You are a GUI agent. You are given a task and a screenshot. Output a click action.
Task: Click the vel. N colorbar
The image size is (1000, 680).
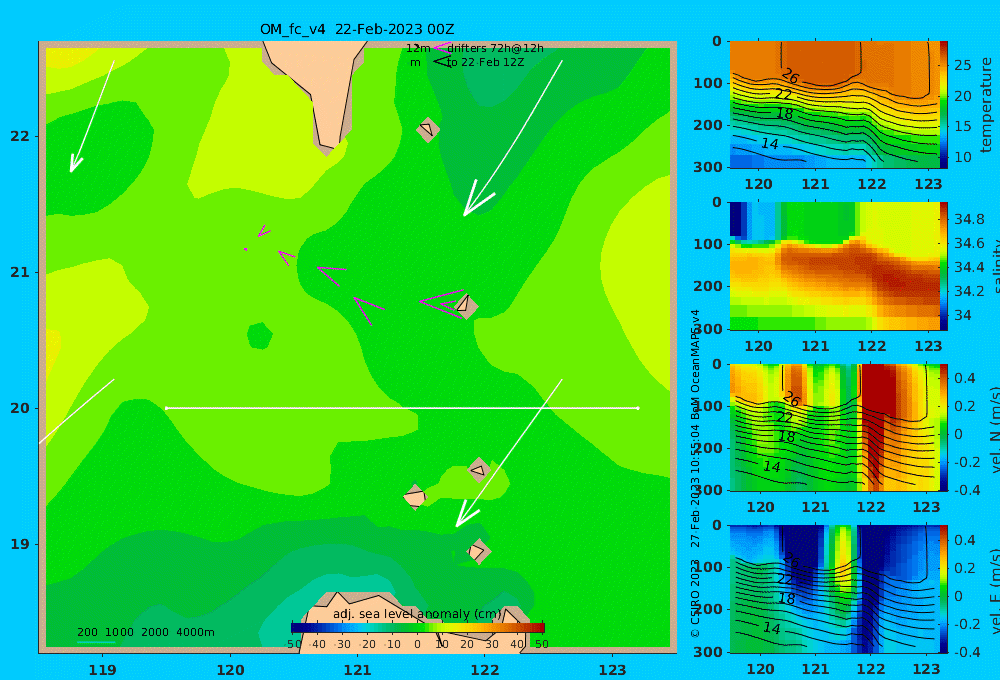944,427
